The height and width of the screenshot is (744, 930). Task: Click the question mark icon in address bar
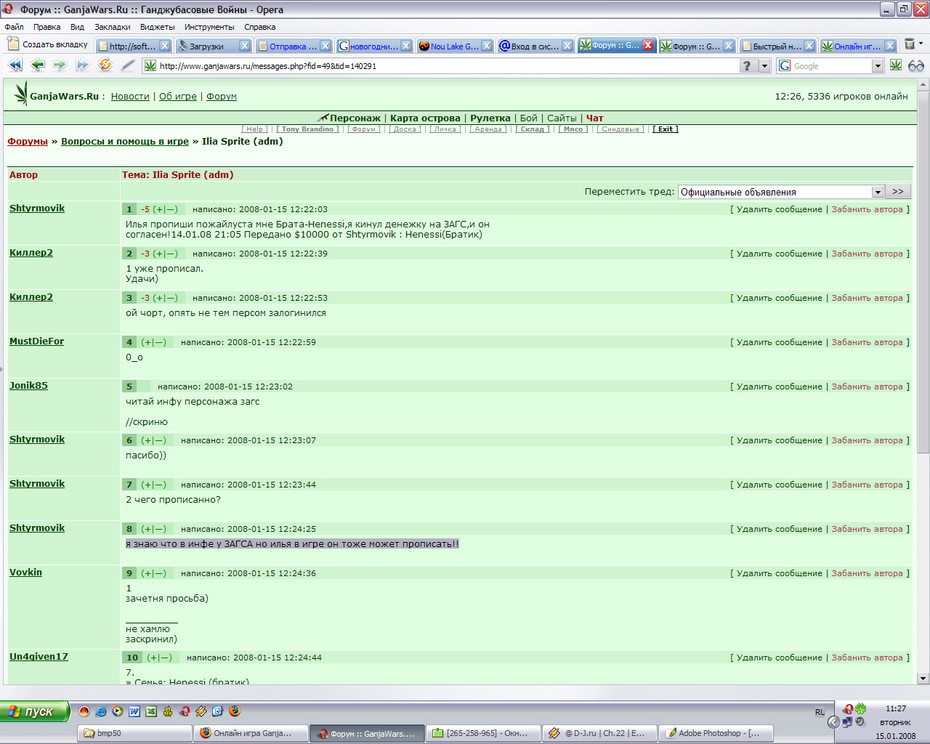(747, 66)
